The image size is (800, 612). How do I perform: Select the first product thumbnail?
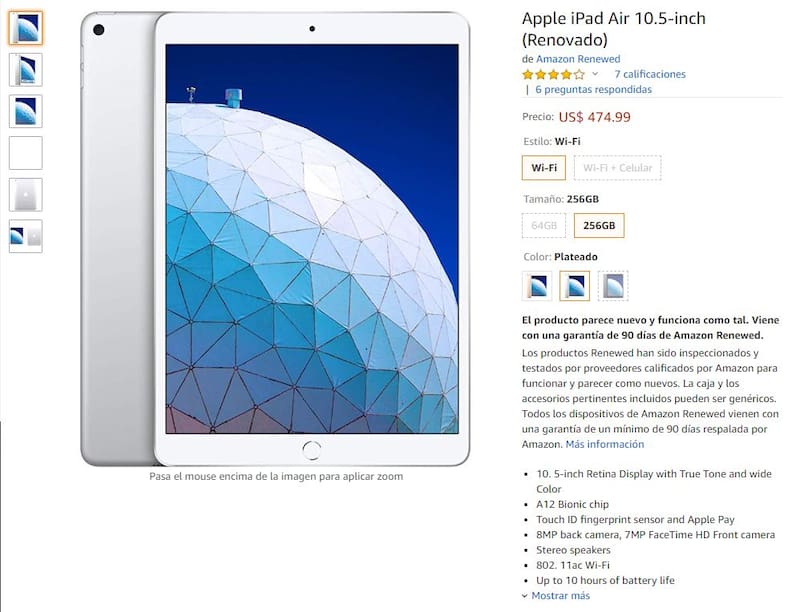26,28
